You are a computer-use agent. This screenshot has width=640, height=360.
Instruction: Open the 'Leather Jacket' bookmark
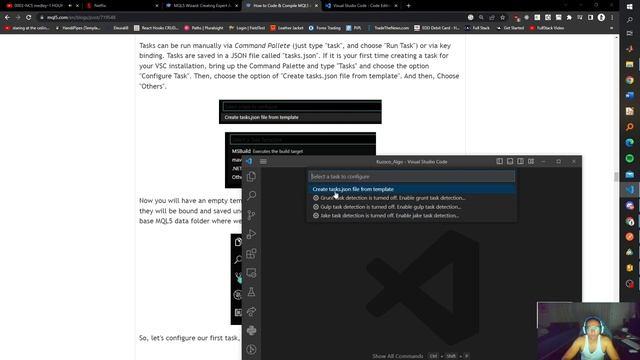(x=287, y=28)
